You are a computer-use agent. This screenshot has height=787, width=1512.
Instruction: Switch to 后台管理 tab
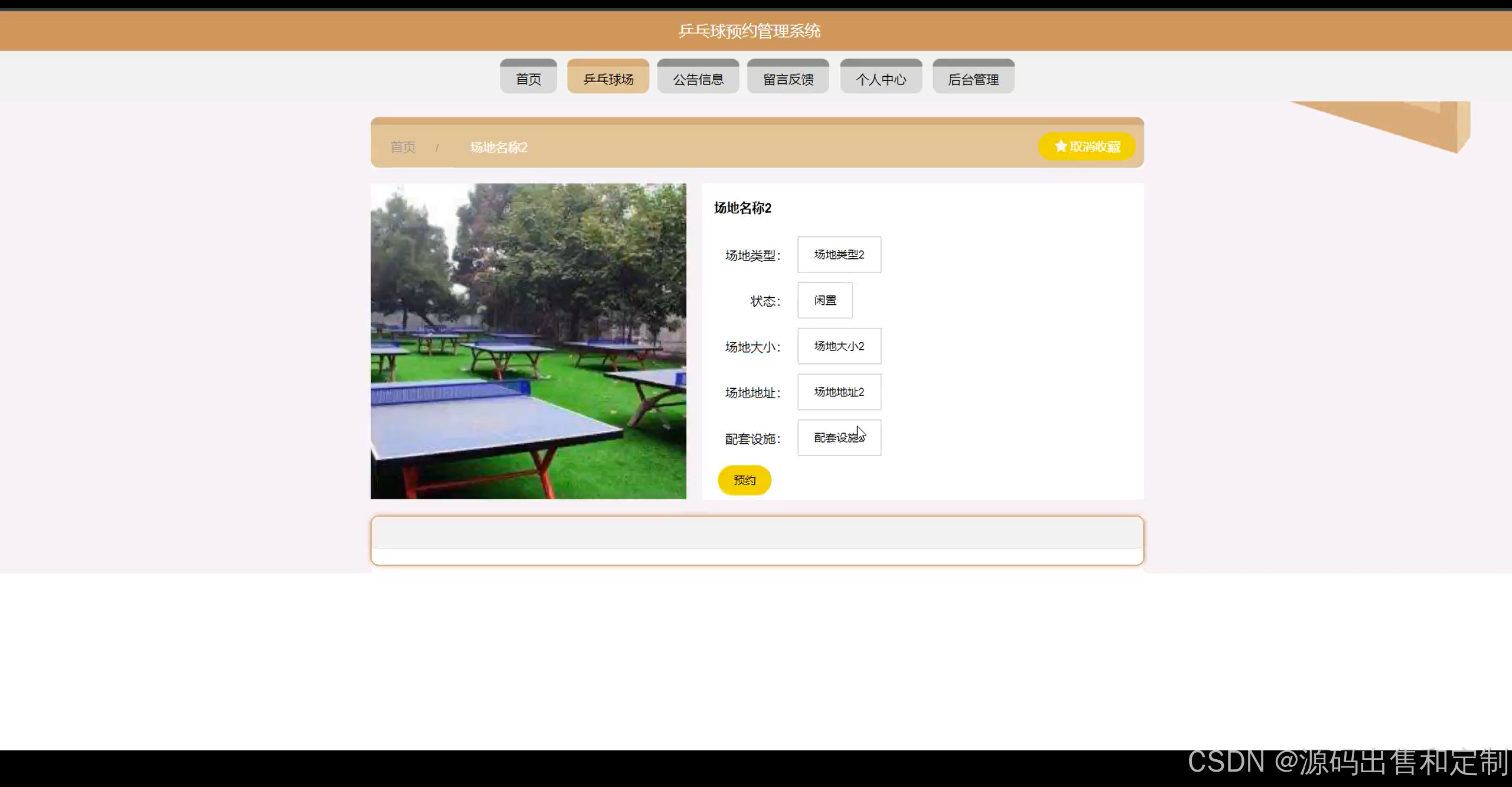(973, 79)
